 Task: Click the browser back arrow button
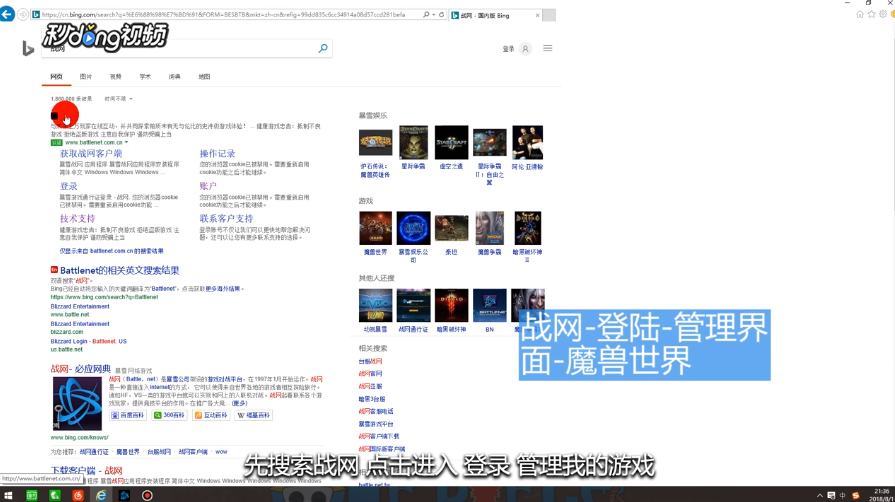[7, 14]
